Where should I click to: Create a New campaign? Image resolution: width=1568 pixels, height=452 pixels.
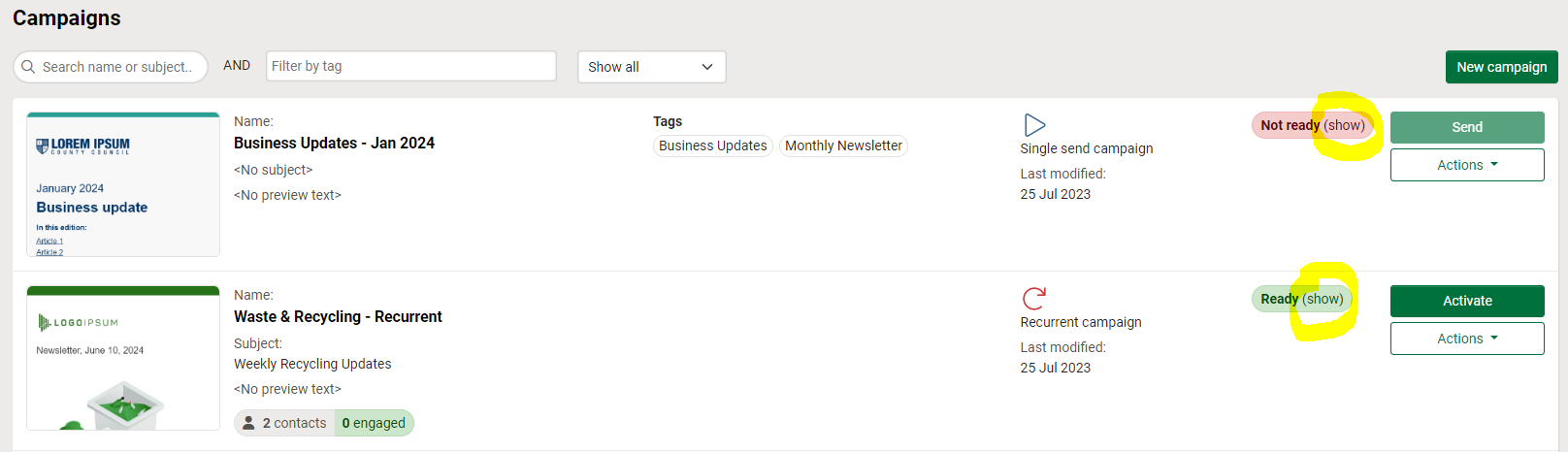(x=1501, y=67)
